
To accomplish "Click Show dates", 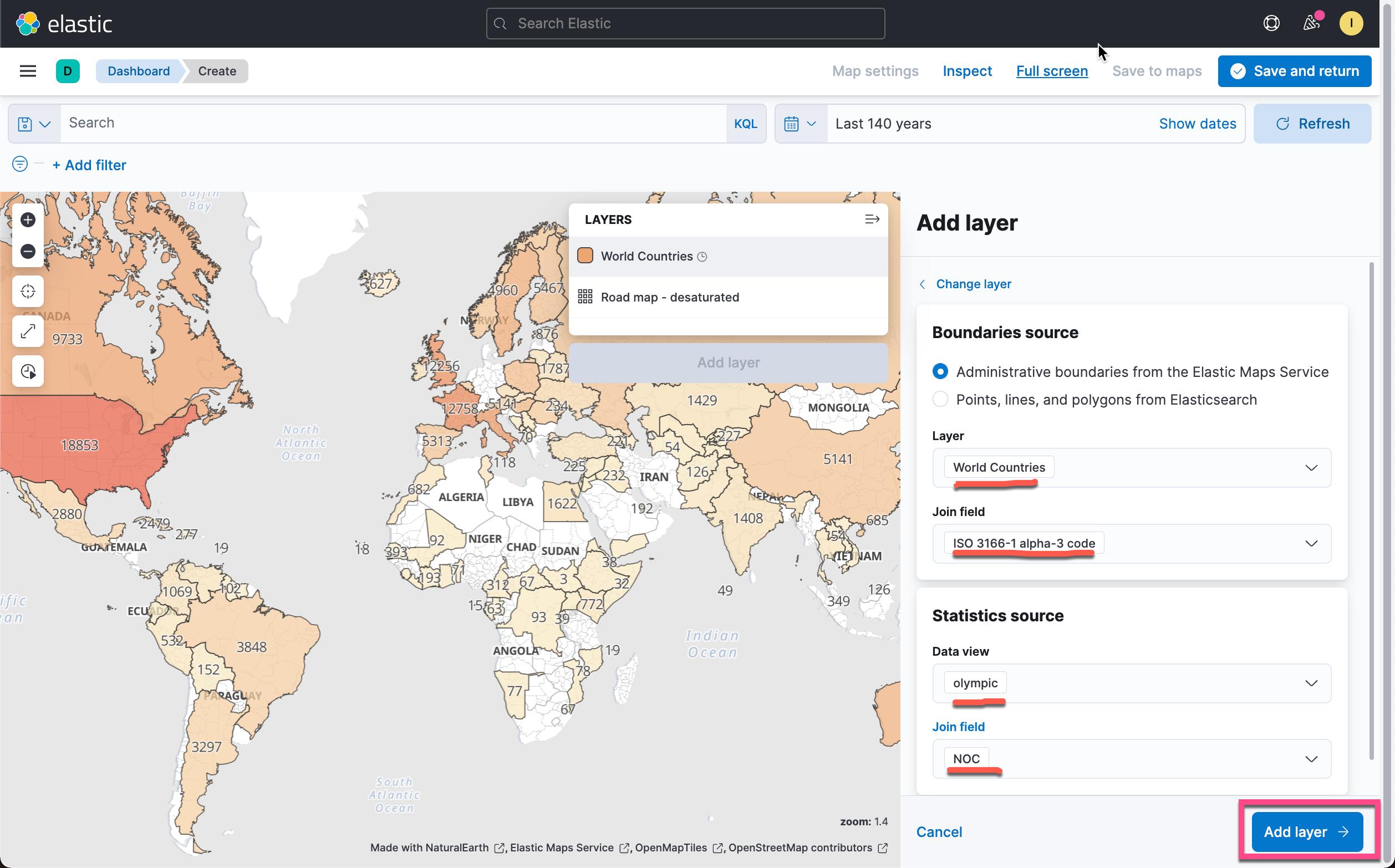I will [1198, 124].
